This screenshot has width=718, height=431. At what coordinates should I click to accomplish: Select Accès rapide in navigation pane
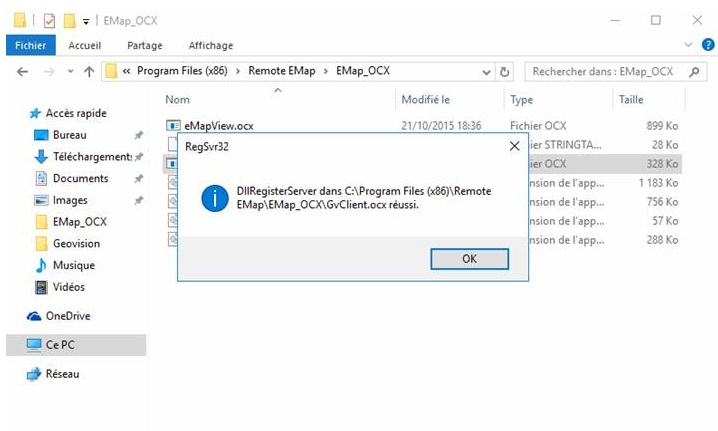76,113
